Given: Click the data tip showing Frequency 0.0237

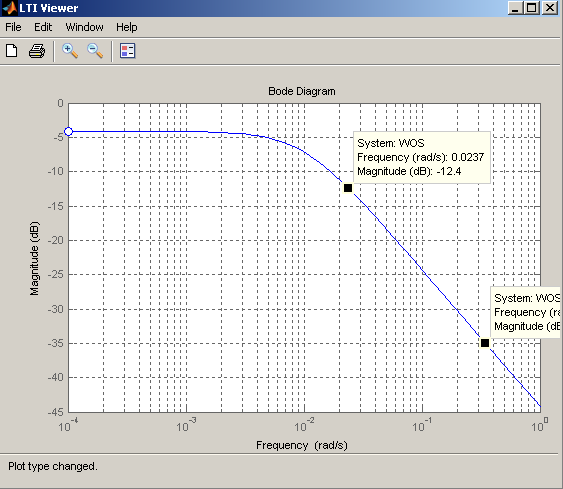Looking at the screenshot, I should click(422, 157).
